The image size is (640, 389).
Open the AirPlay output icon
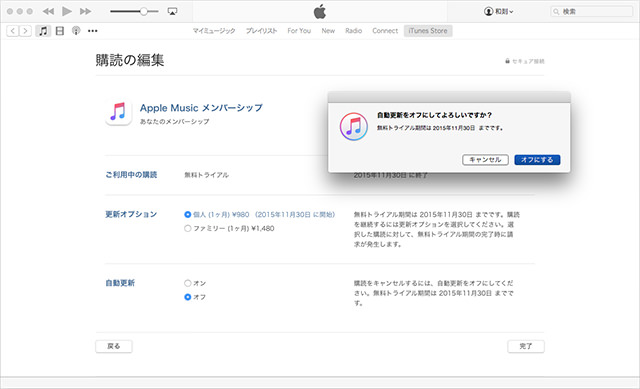[x=172, y=11]
